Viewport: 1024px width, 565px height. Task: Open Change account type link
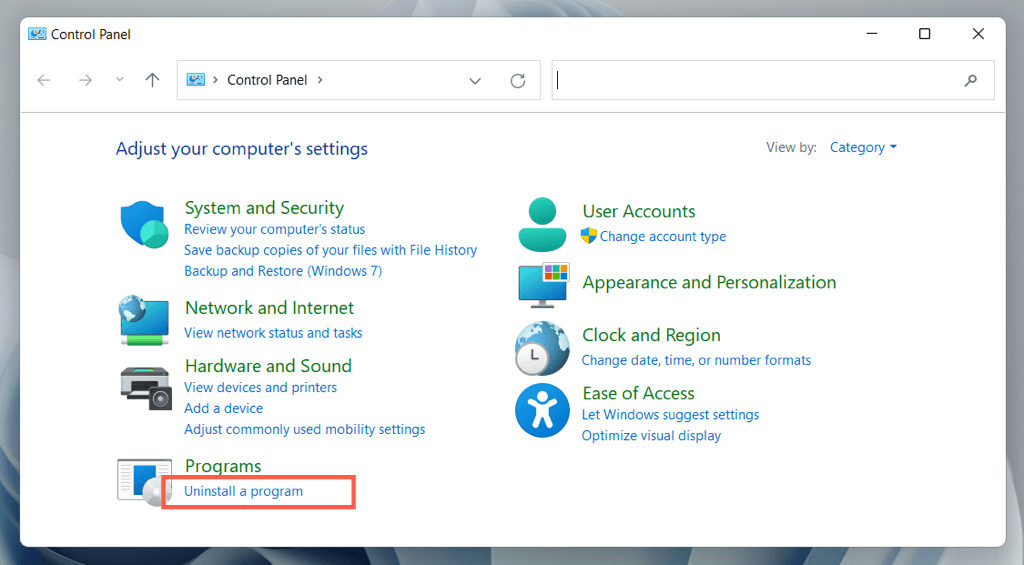(662, 237)
